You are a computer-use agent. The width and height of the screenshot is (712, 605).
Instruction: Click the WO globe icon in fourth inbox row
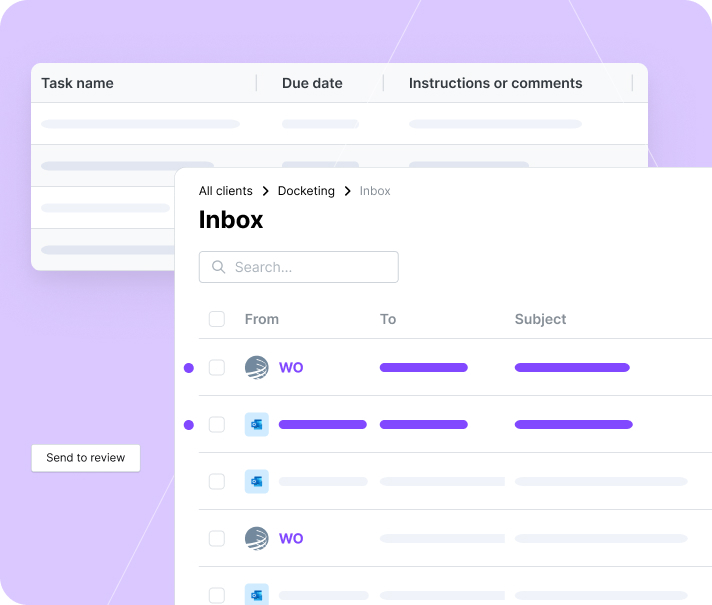click(257, 538)
